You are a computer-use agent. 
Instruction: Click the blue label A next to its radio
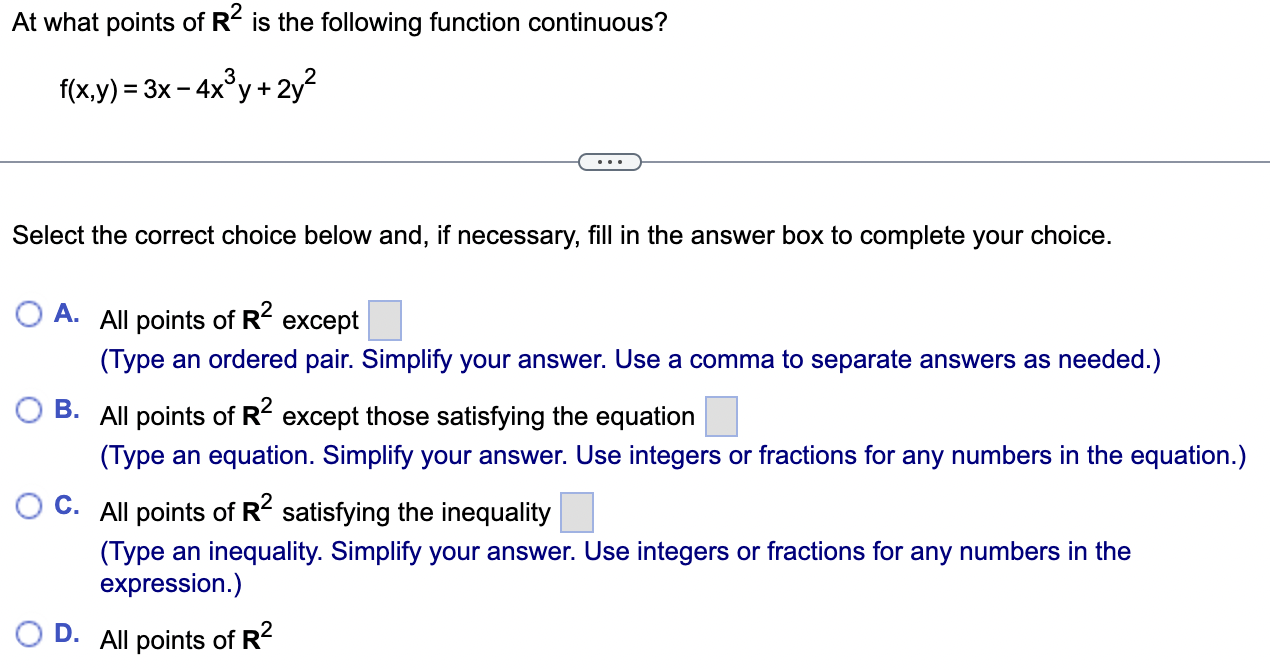pos(65,314)
